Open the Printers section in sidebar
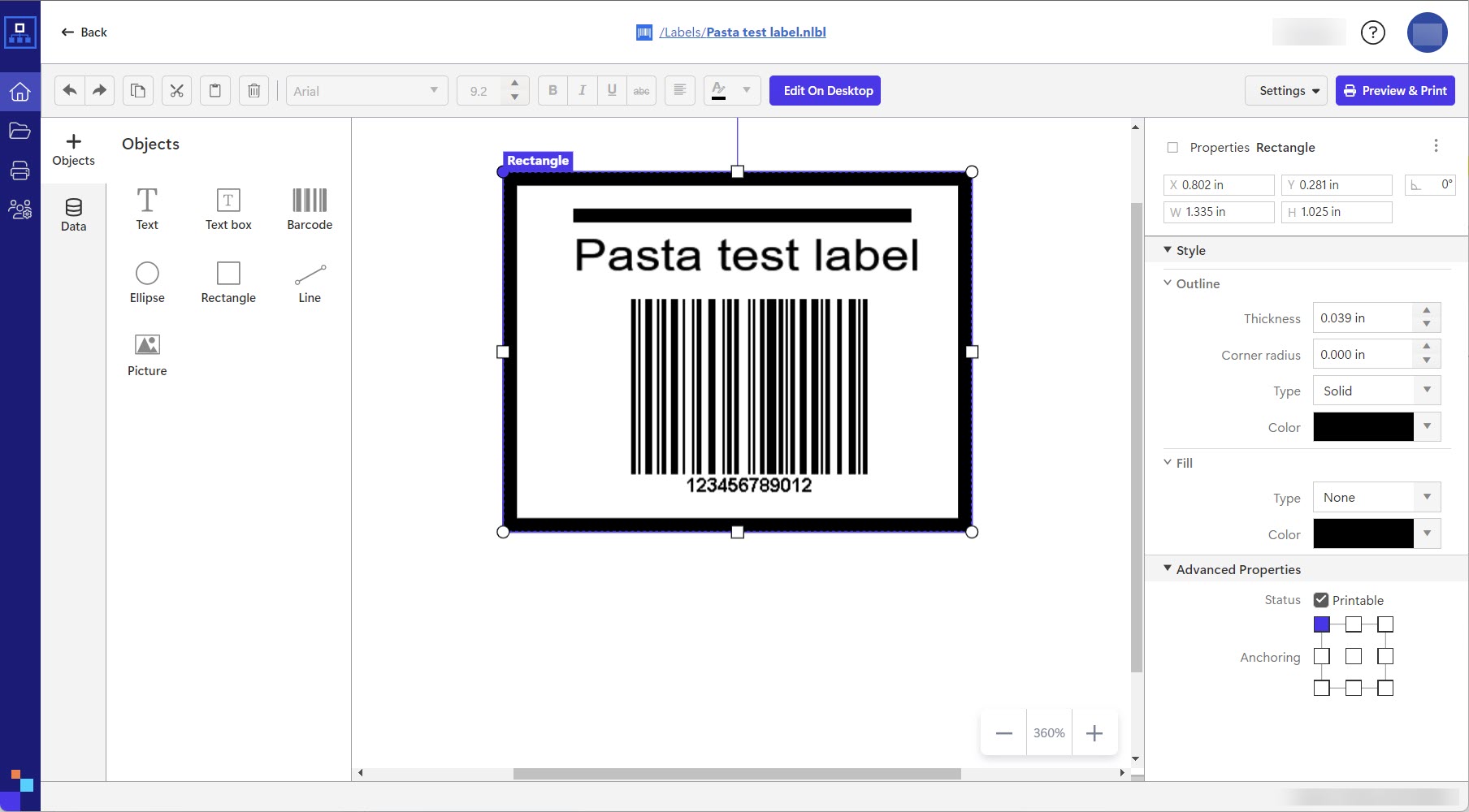 point(20,171)
